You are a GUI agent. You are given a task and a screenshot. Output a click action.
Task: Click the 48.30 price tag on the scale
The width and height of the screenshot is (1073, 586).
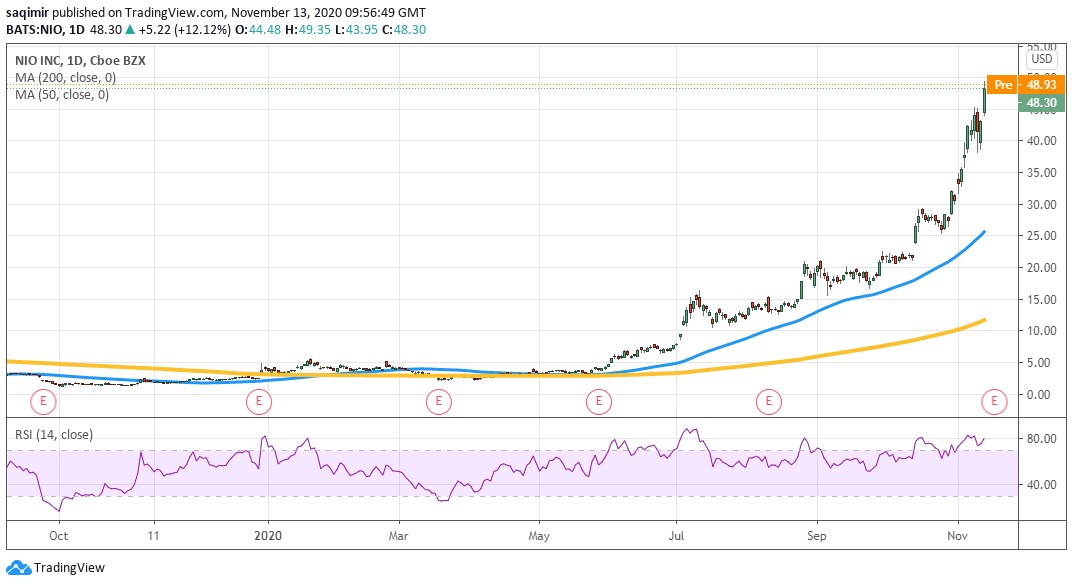pos(1040,102)
